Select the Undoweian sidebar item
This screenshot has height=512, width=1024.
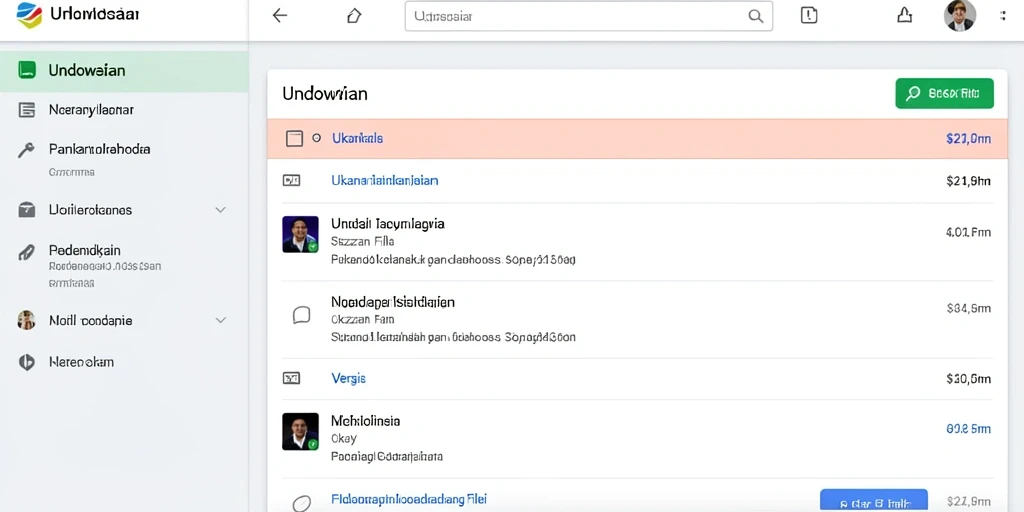tap(124, 71)
